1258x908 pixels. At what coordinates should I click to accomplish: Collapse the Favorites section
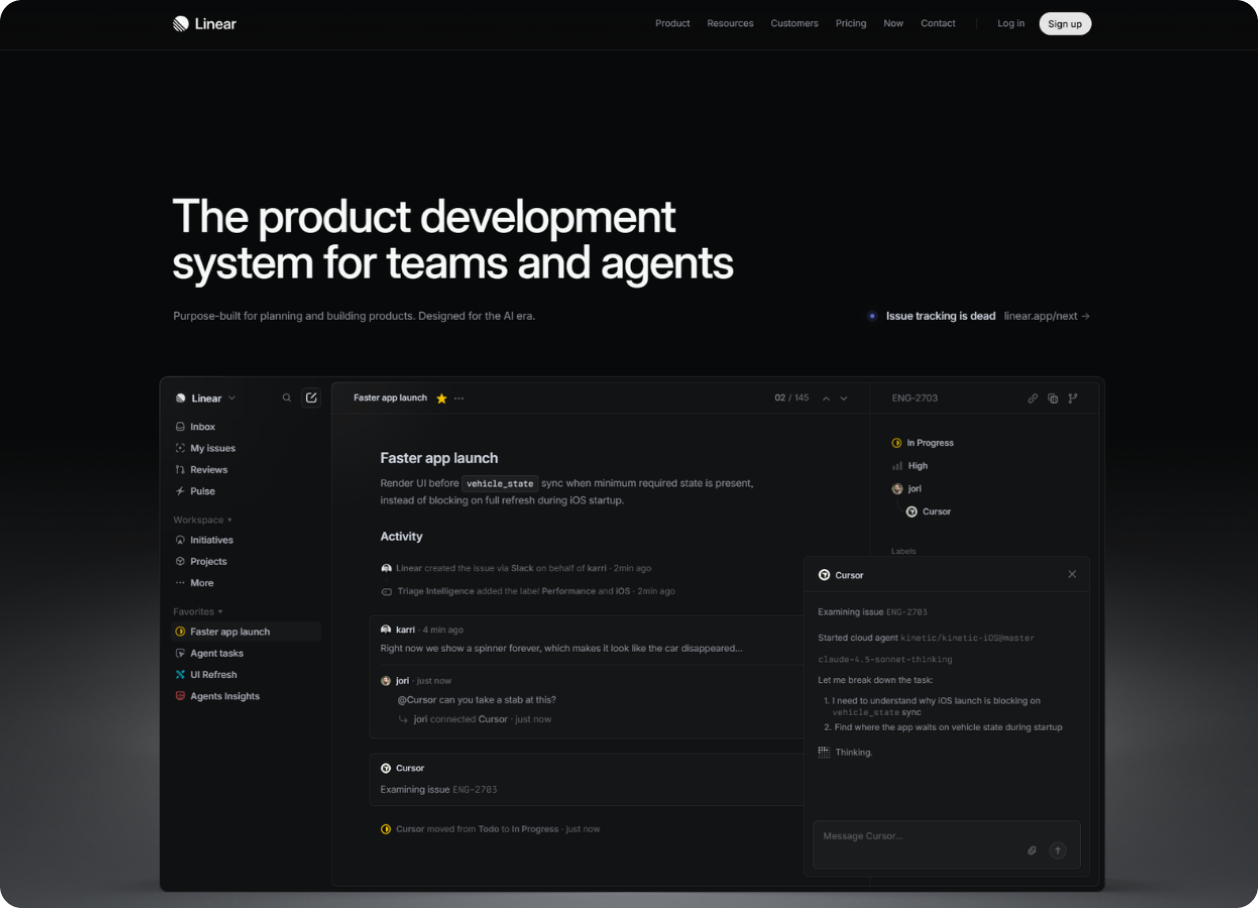pos(198,611)
